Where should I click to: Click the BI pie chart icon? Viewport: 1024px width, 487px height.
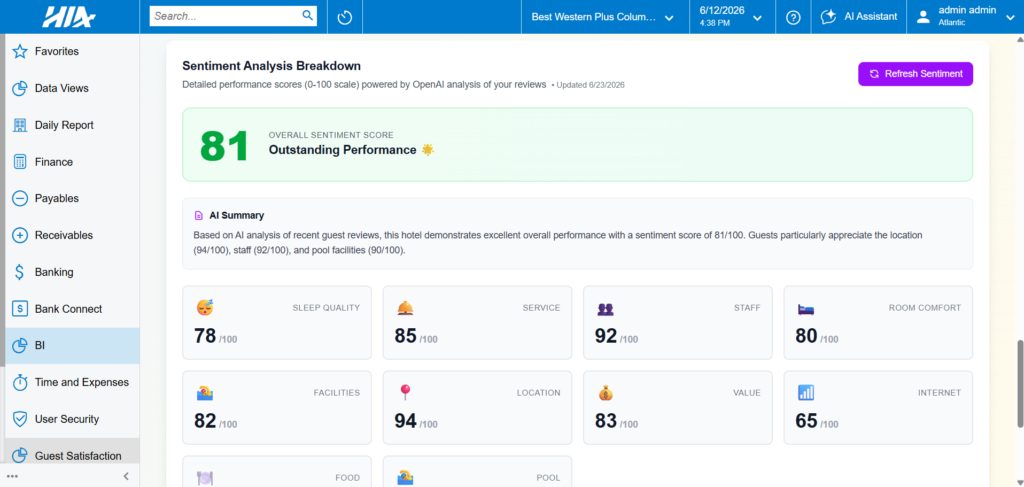point(20,345)
